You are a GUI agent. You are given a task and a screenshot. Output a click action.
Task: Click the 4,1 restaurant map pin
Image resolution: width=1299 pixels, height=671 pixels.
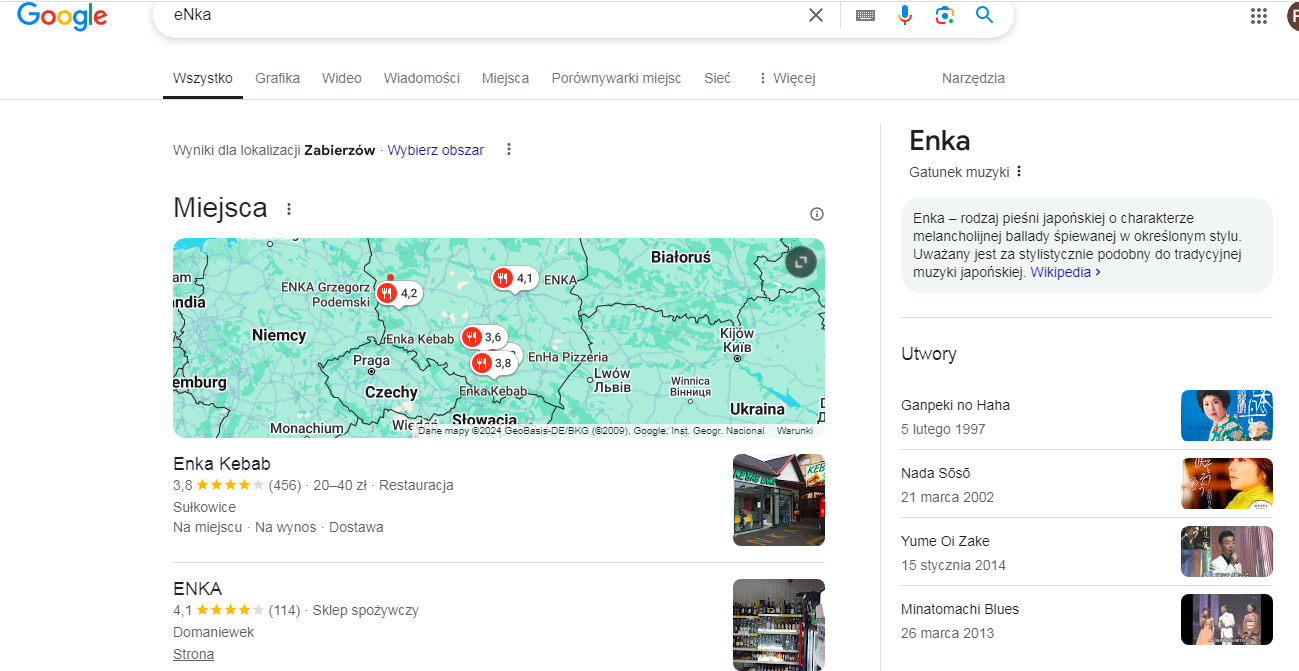click(x=514, y=278)
